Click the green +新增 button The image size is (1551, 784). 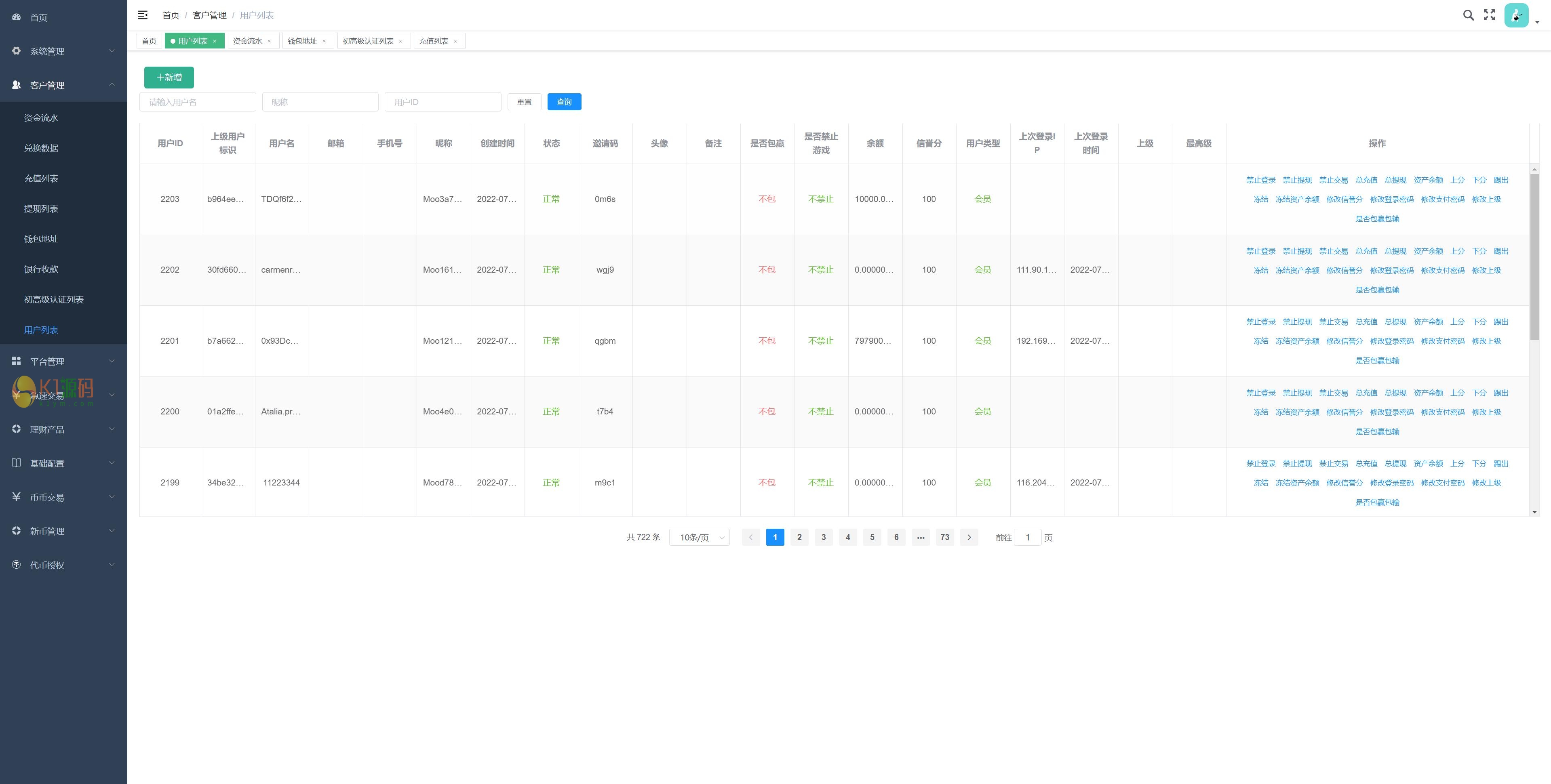click(169, 78)
